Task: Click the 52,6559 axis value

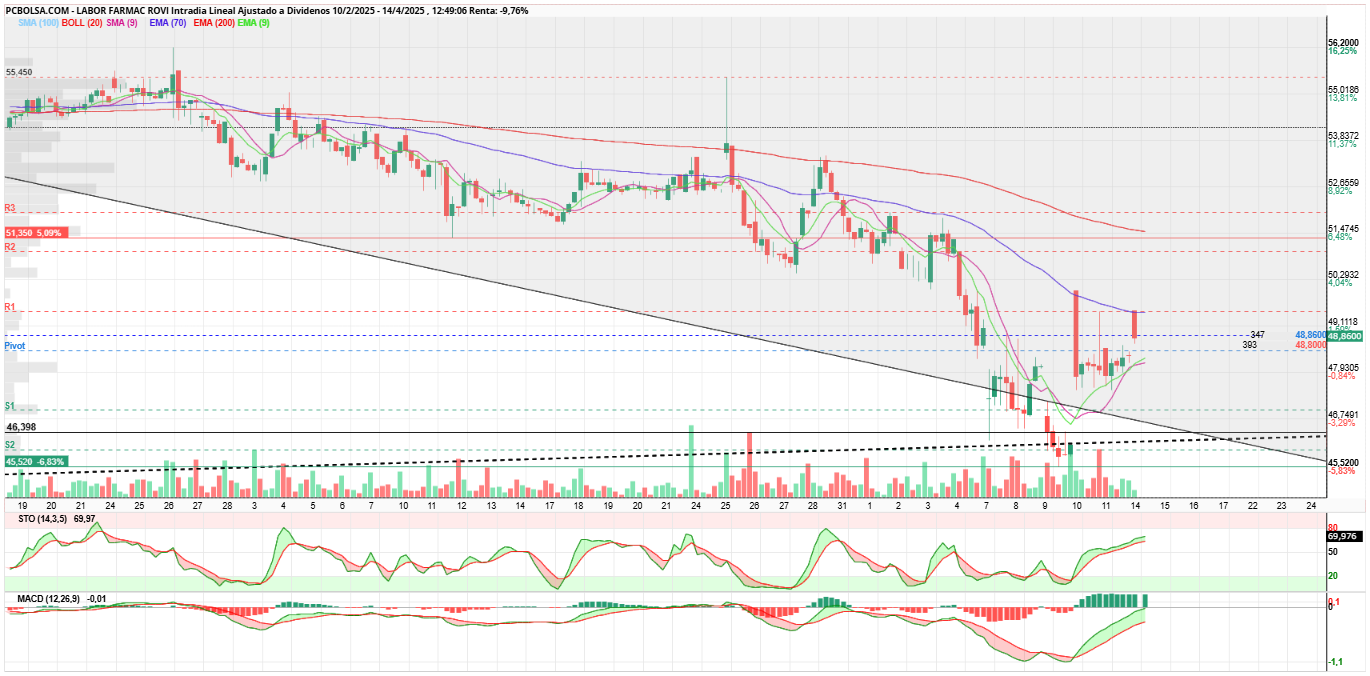Action: [1343, 182]
